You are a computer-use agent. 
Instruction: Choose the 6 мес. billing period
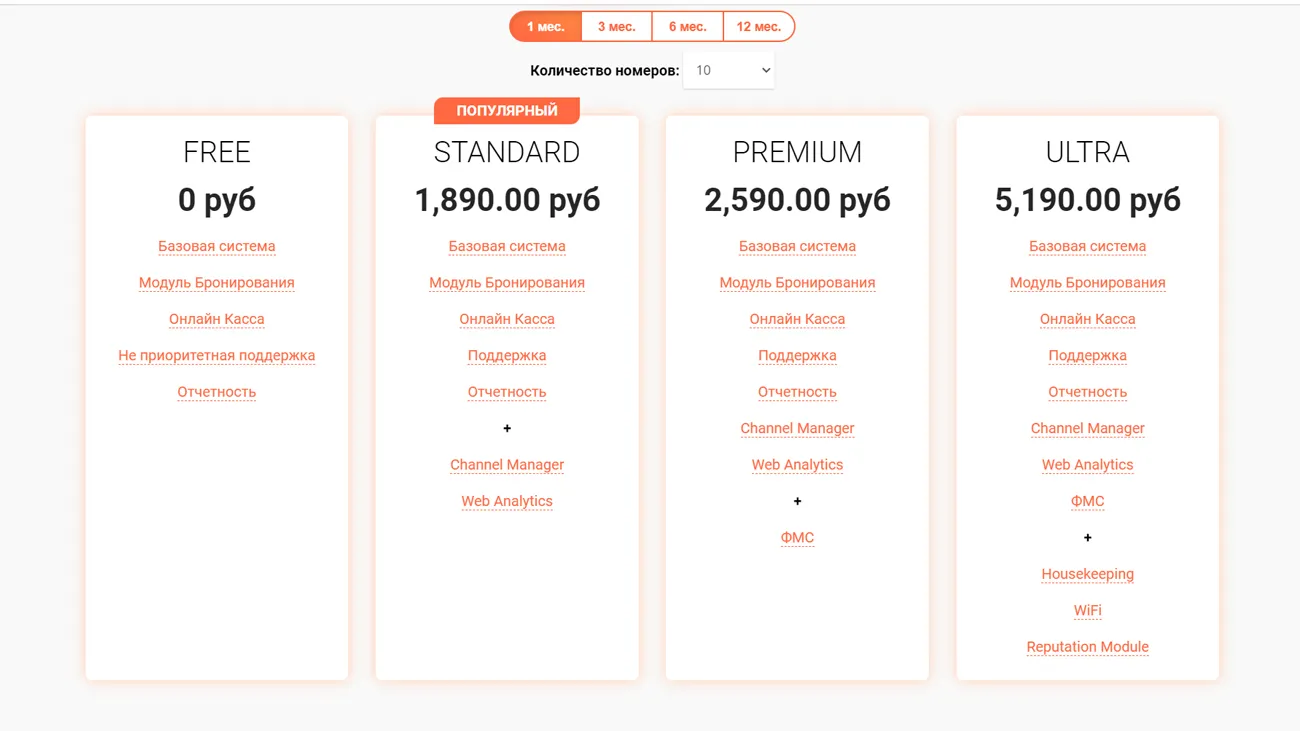point(687,27)
